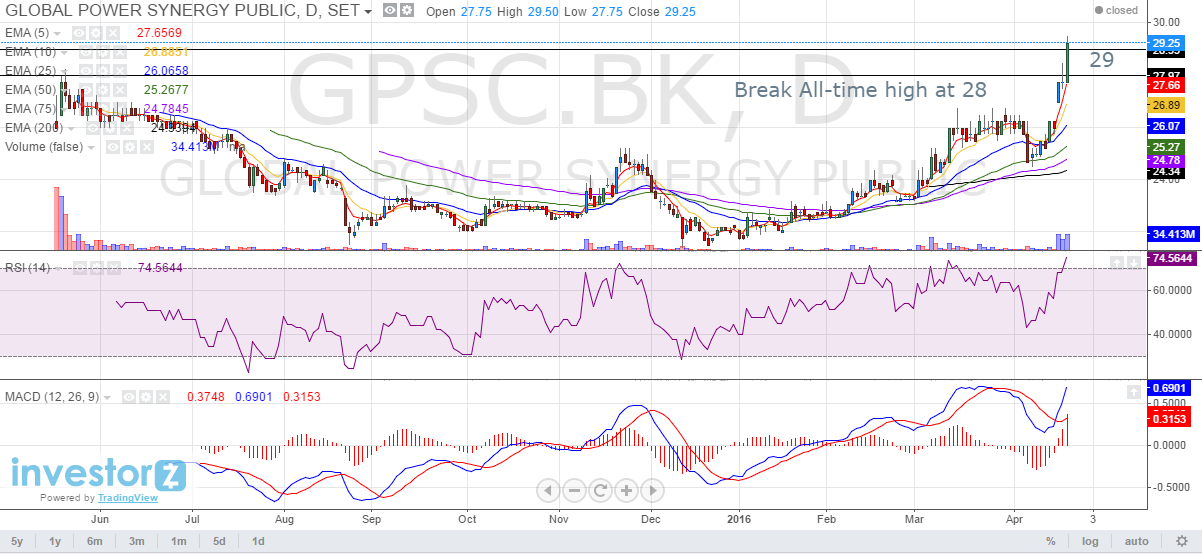
Task: Zoom in chart with plus button
Action: (626, 490)
